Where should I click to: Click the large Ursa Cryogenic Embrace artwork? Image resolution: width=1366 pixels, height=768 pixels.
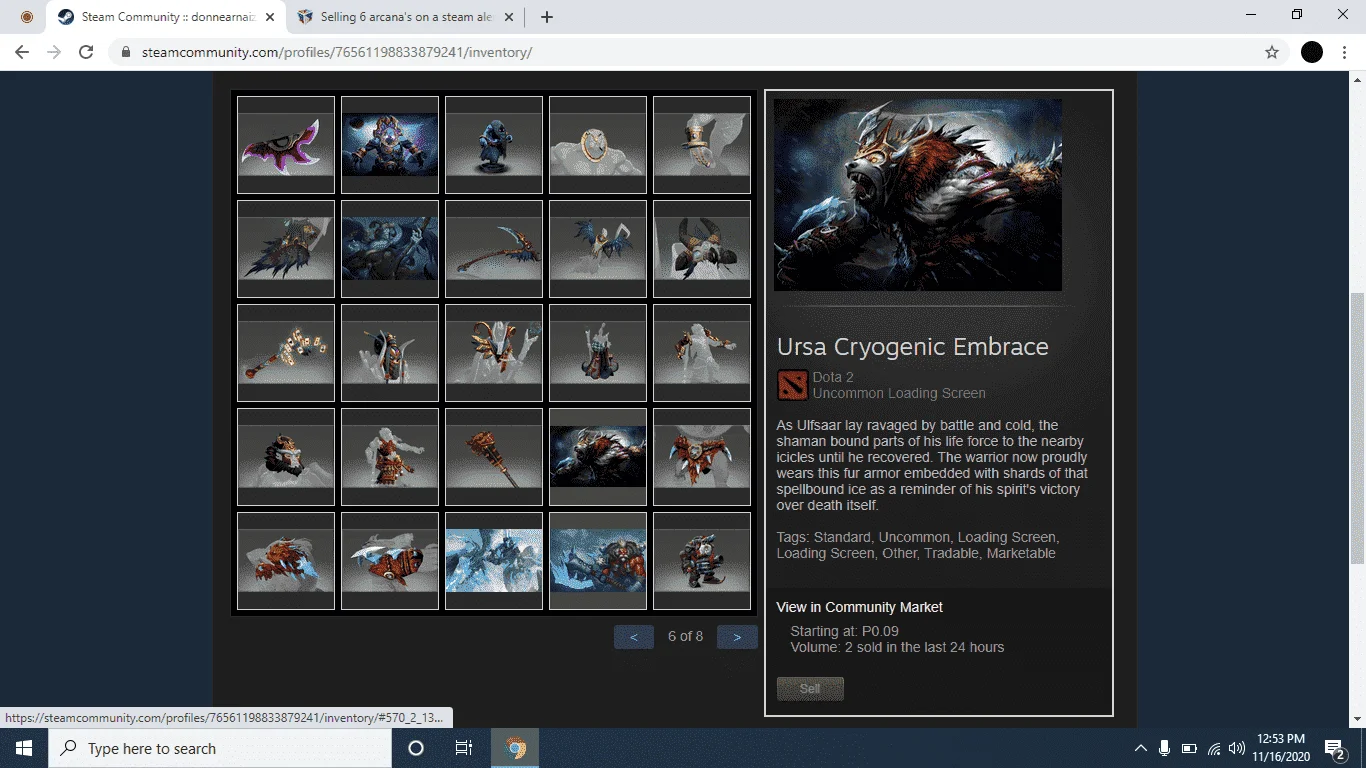(x=918, y=195)
